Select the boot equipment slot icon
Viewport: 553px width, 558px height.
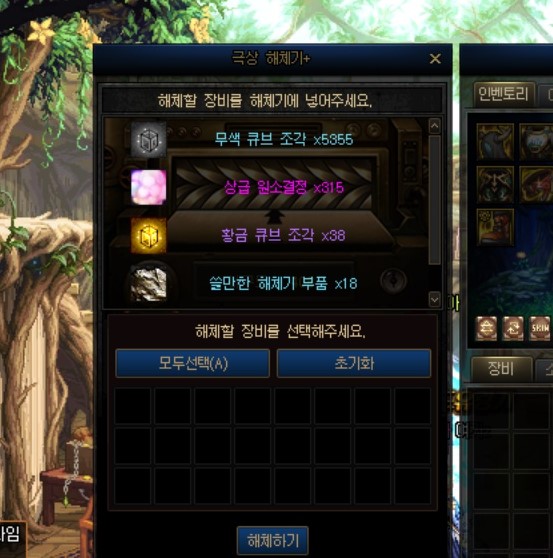coord(495,227)
